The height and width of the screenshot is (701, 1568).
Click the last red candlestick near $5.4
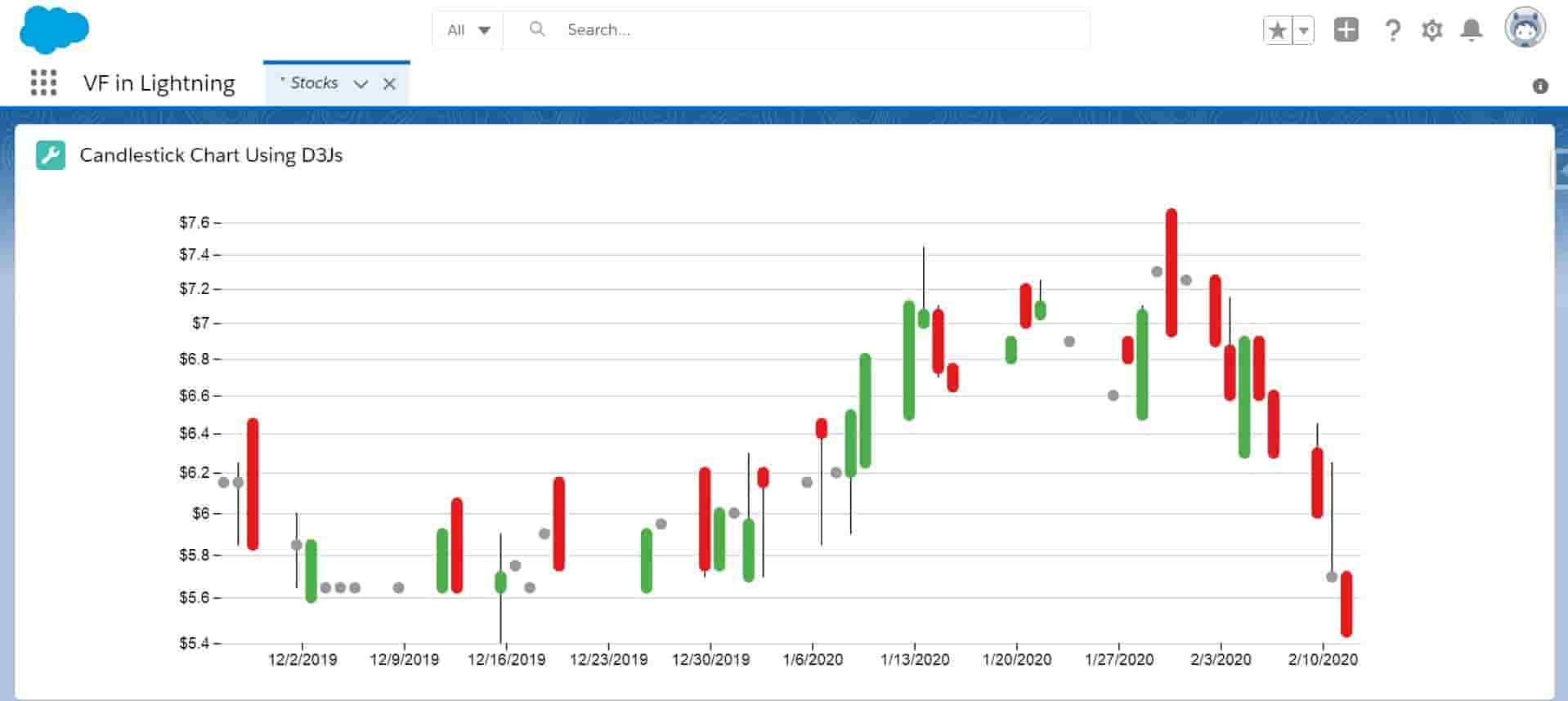pos(1346,604)
